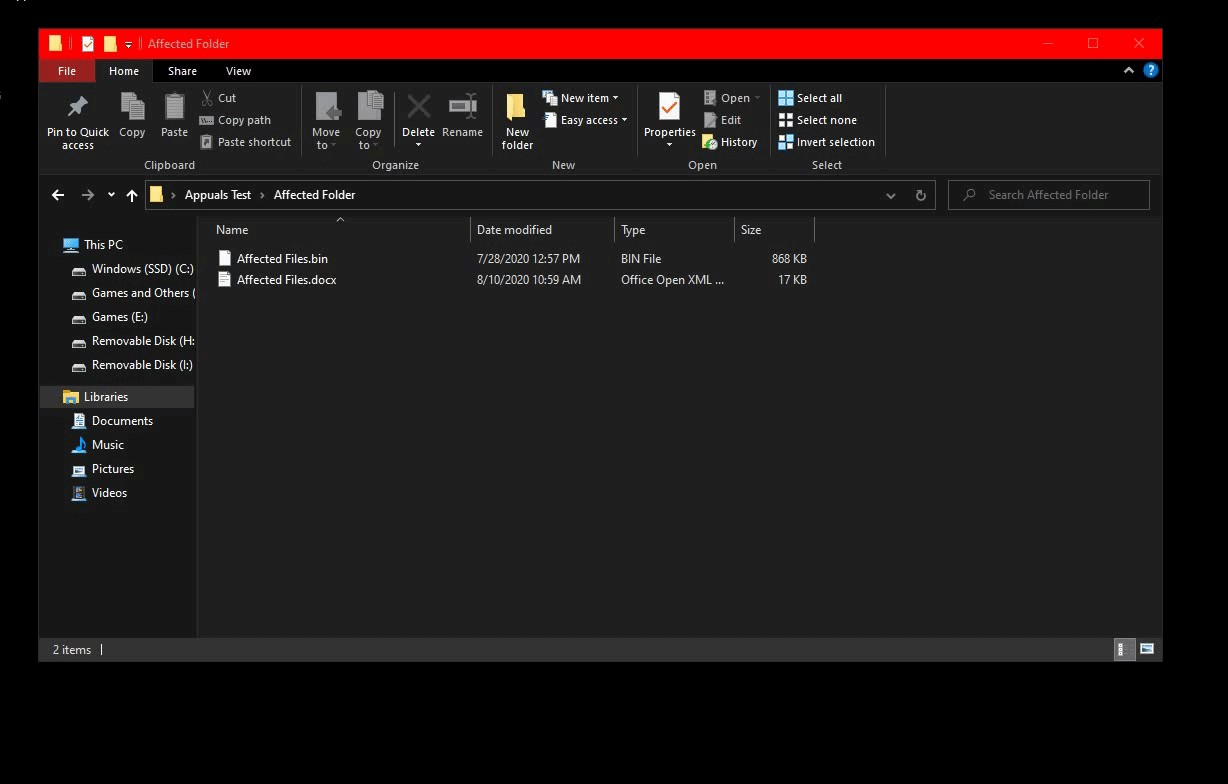Click Select all
The width and height of the screenshot is (1228, 784).
(x=810, y=98)
